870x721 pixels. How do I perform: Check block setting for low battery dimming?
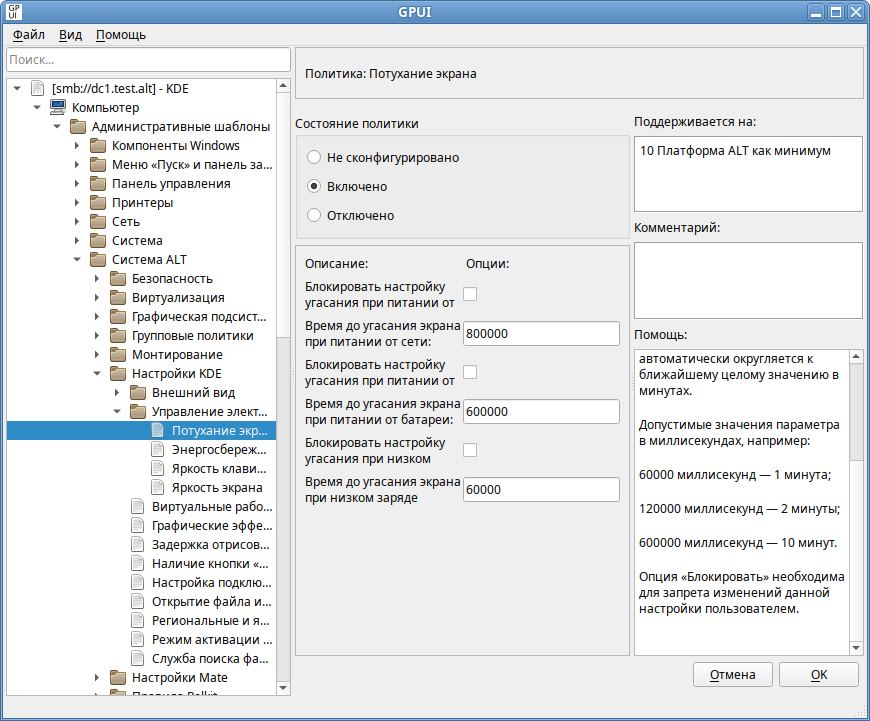click(470, 450)
